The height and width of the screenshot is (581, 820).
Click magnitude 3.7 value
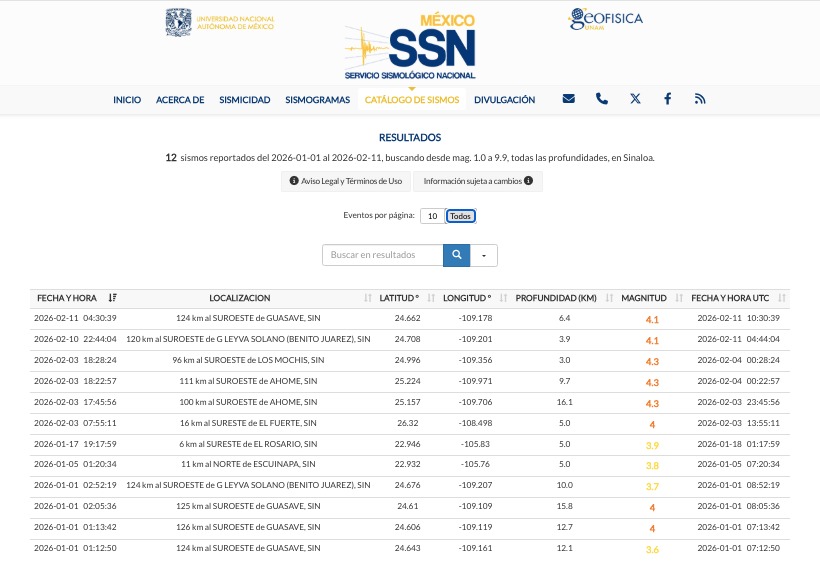(x=652, y=486)
